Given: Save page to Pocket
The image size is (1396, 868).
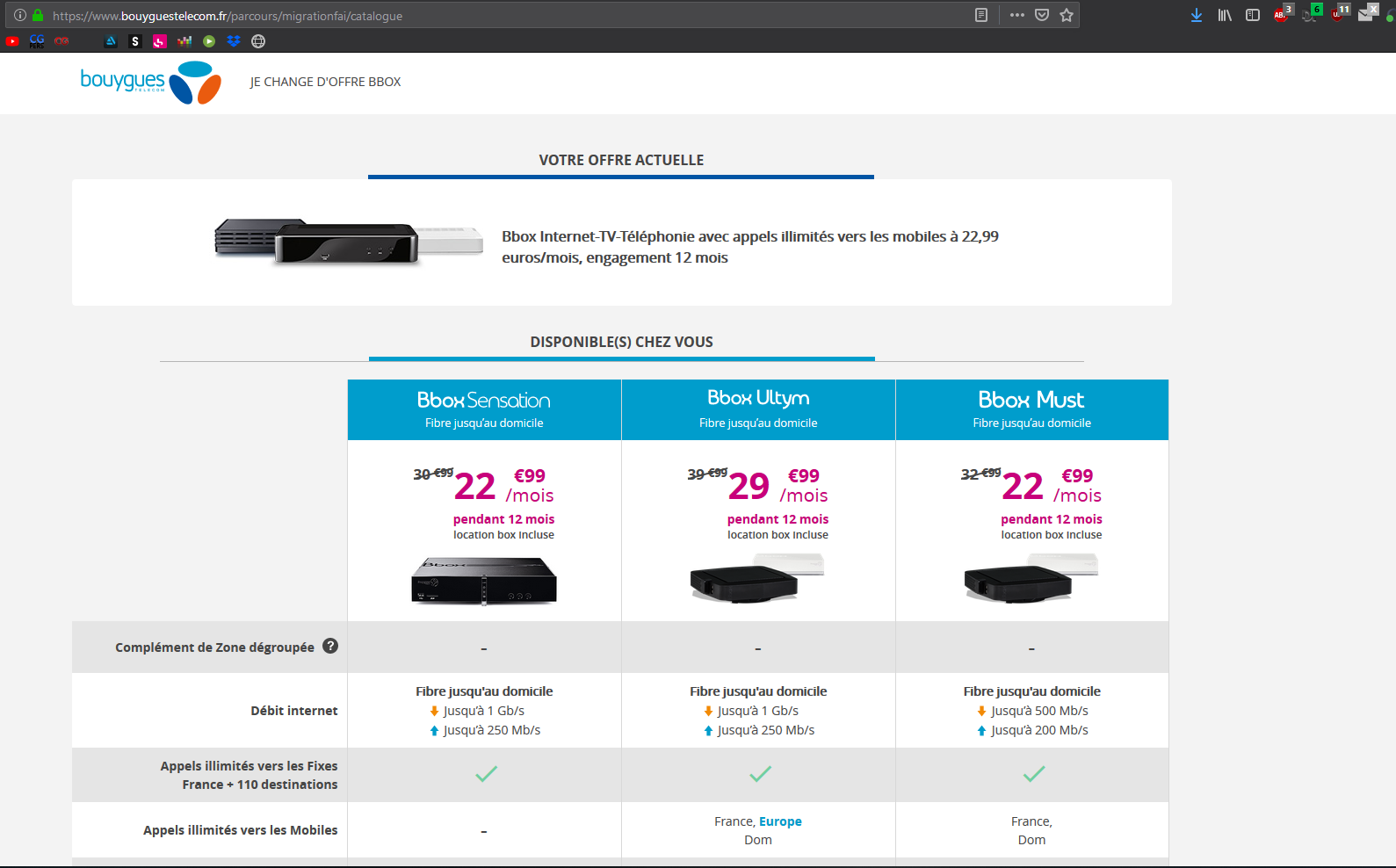Looking at the screenshot, I should (x=1042, y=15).
